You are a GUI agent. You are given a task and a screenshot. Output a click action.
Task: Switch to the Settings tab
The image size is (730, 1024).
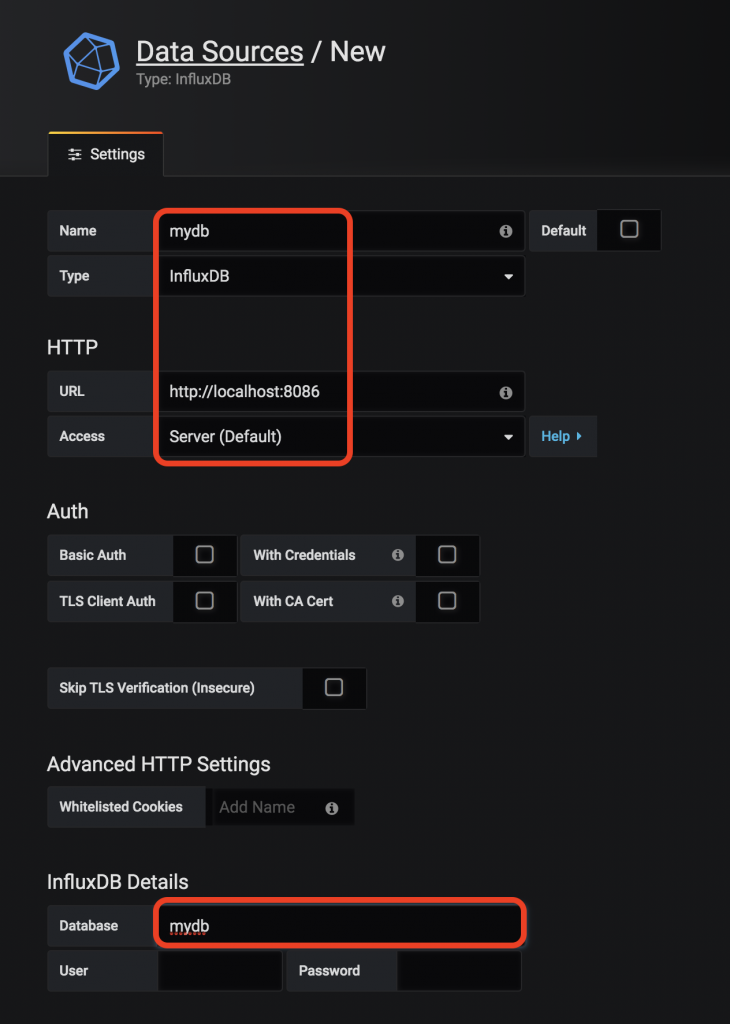(106, 154)
